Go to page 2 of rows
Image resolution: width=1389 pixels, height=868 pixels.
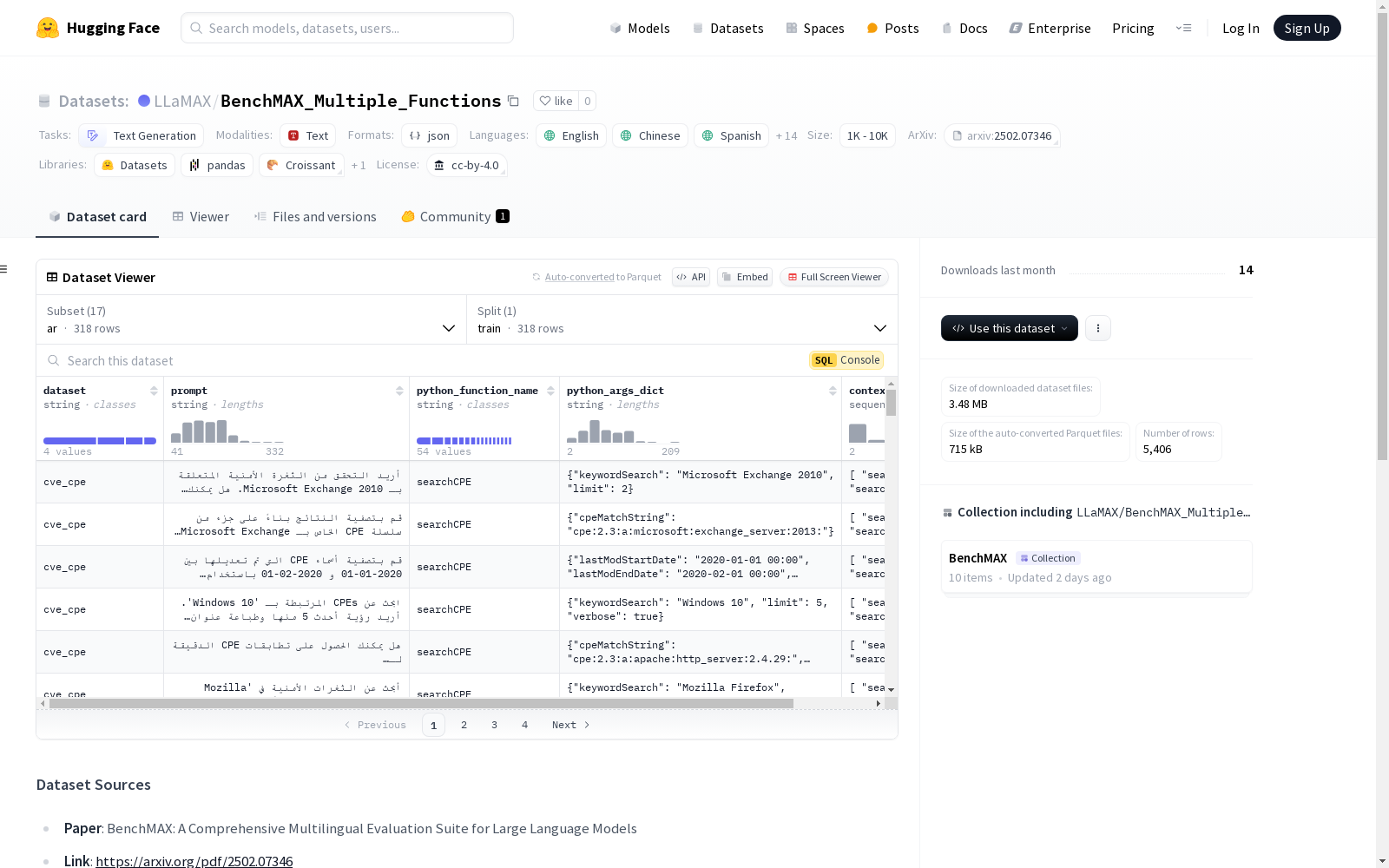(x=464, y=725)
